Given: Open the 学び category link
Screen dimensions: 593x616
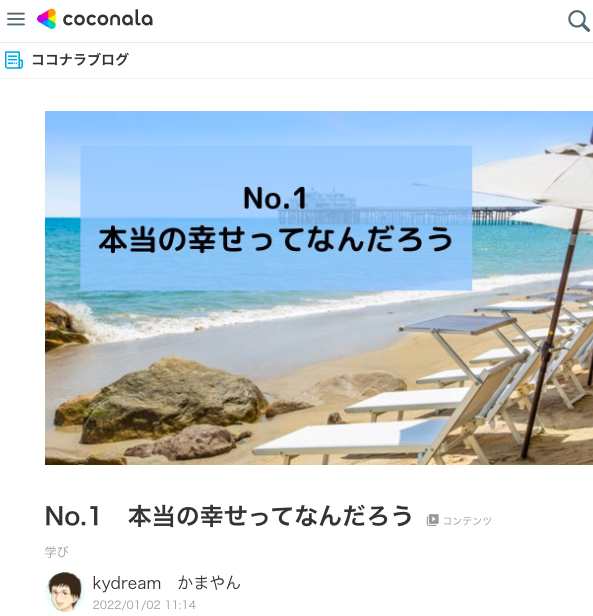Looking at the screenshot, I should (56, 552).
